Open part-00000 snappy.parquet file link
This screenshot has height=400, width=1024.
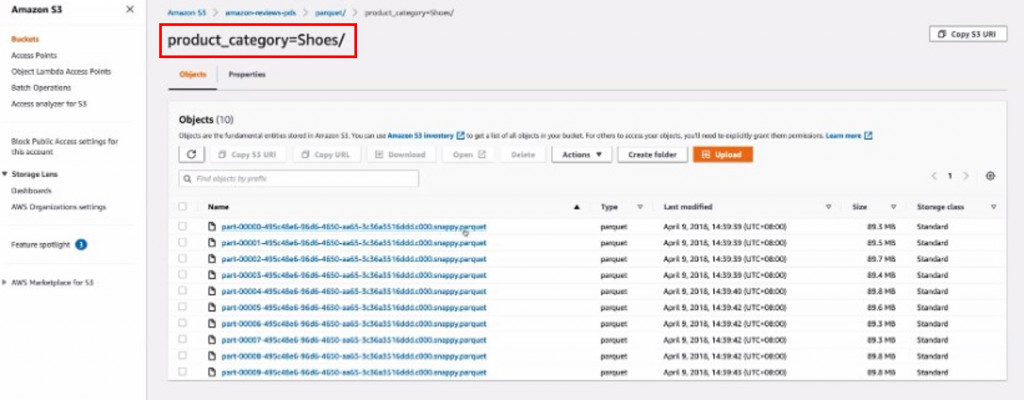tap(354, 227)
